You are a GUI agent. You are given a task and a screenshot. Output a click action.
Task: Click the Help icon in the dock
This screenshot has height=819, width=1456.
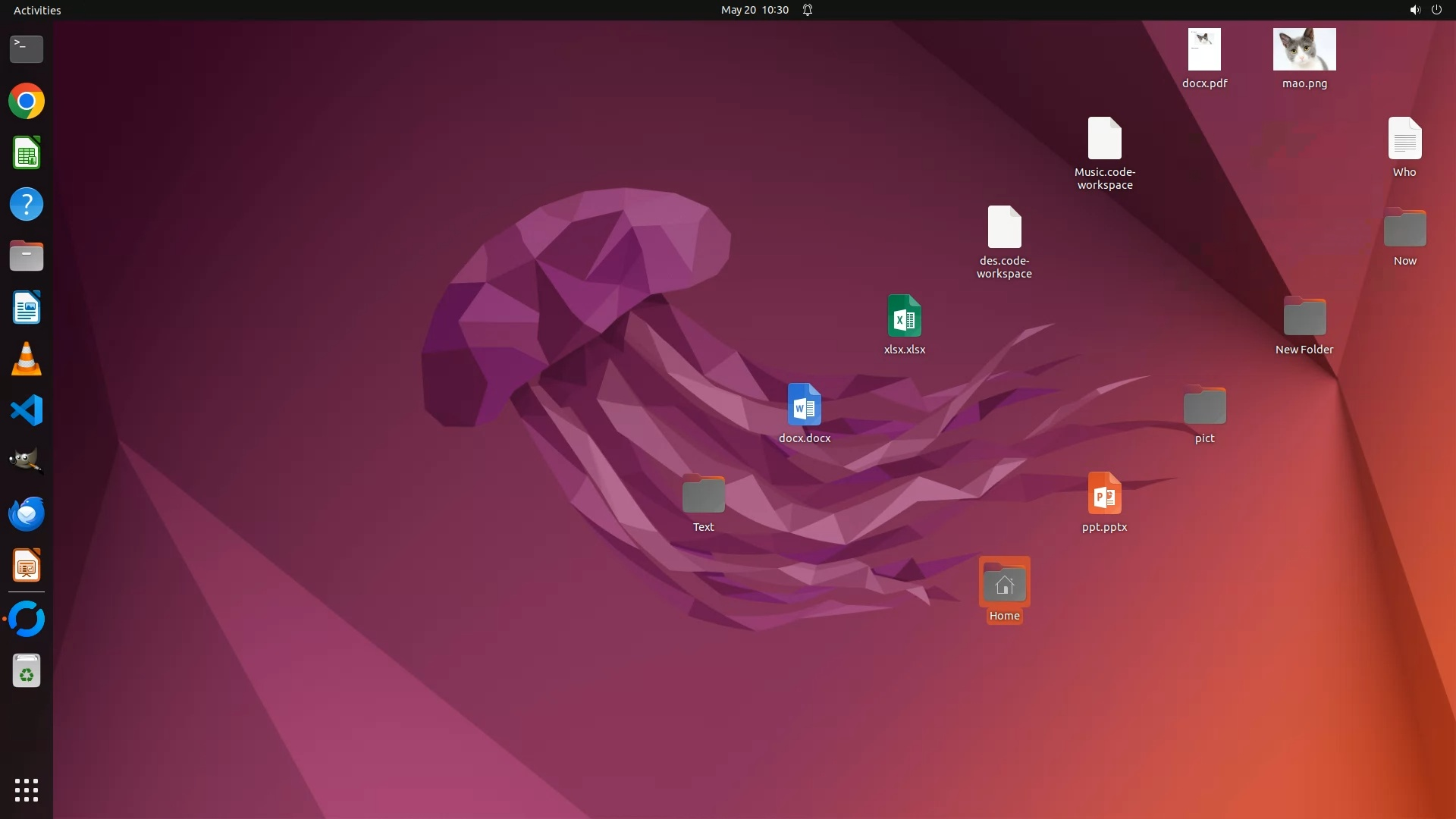27,205
